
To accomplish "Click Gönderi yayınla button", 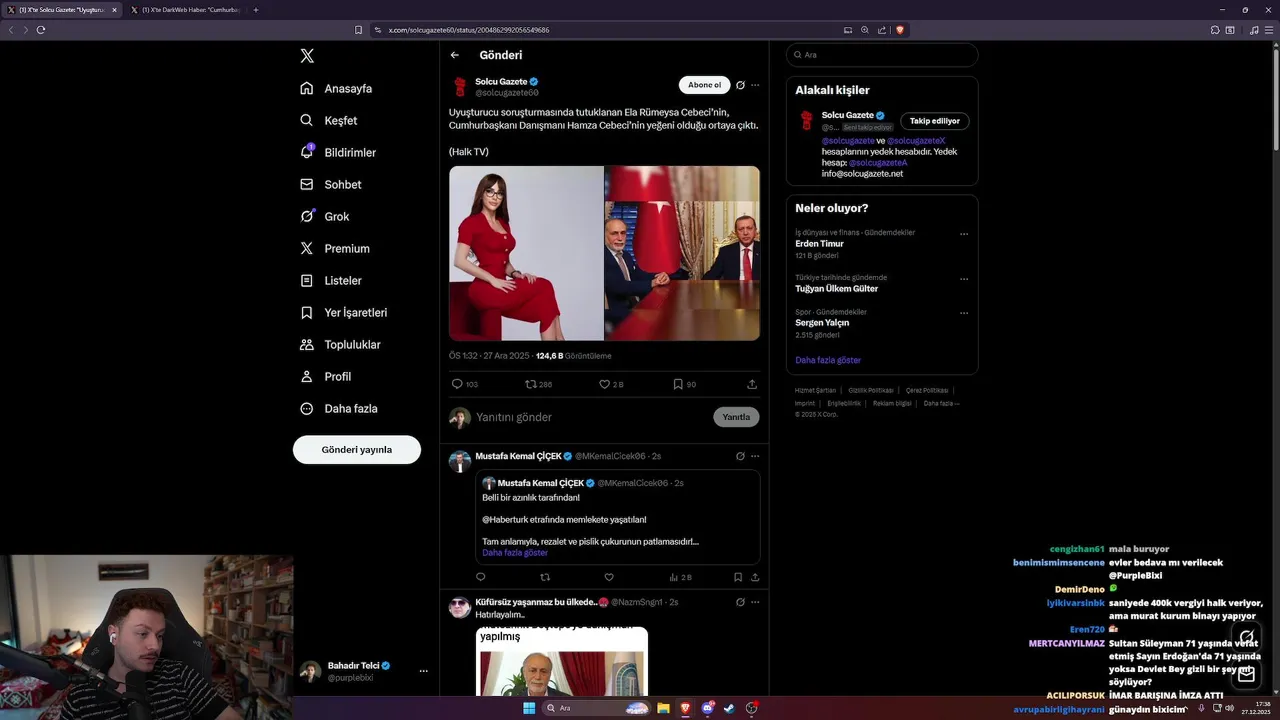I will (x=357, y=449).
